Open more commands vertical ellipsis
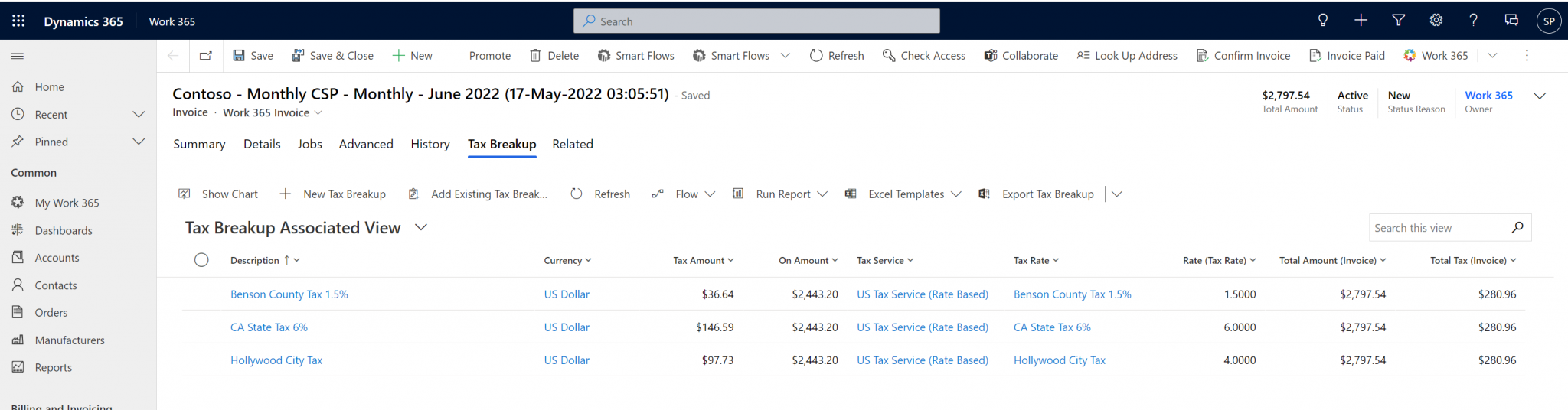Image resolution: width=1568 pixels, height=410 pixels. click(x=1527, y=56)
